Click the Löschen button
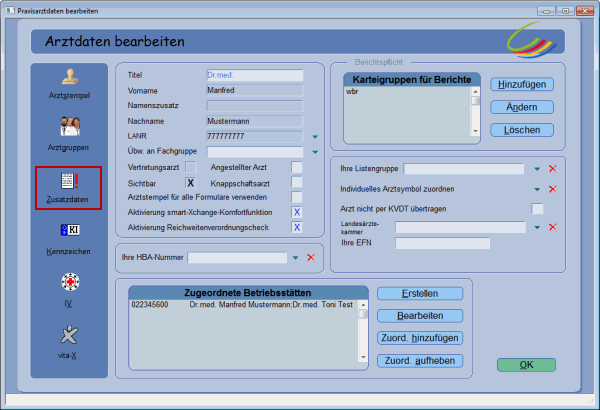The width and height of the screenshot is (600, 410). 522,130
